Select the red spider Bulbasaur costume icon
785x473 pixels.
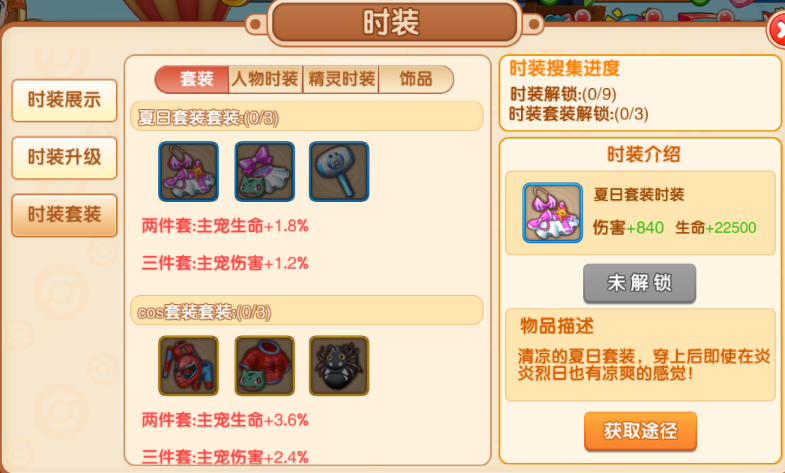coord(264,366)
